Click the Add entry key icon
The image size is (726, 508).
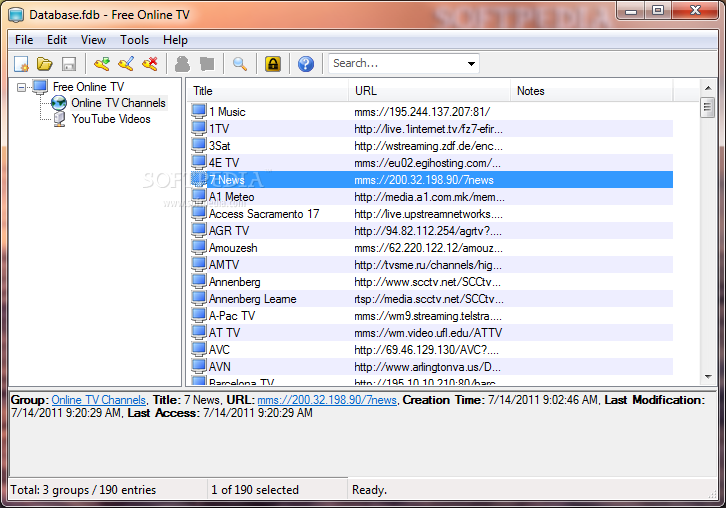(x=102, y=63)
